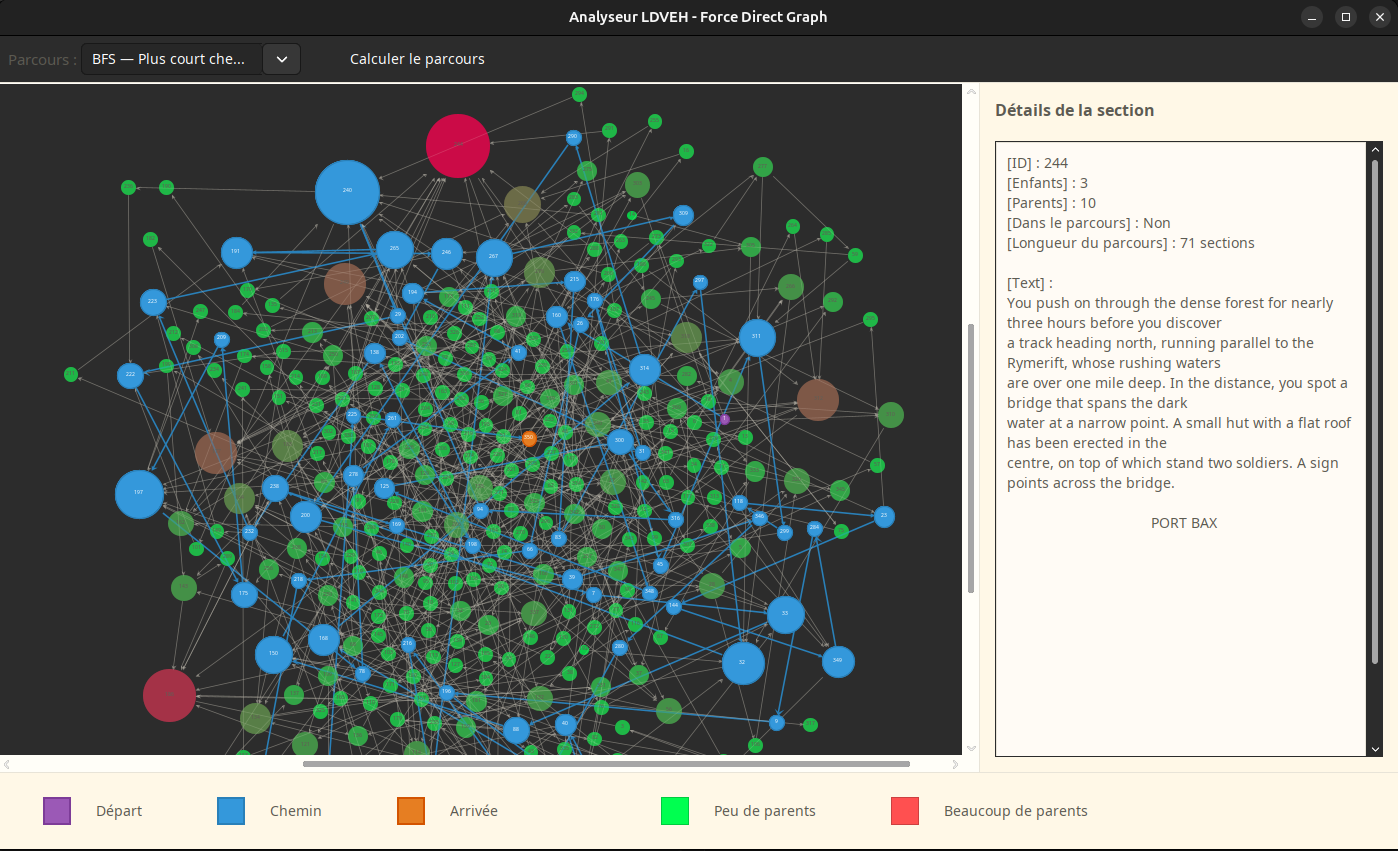Click blue node 222 on the left
Screen dimensions: 1398x851
tap(130, 375)
